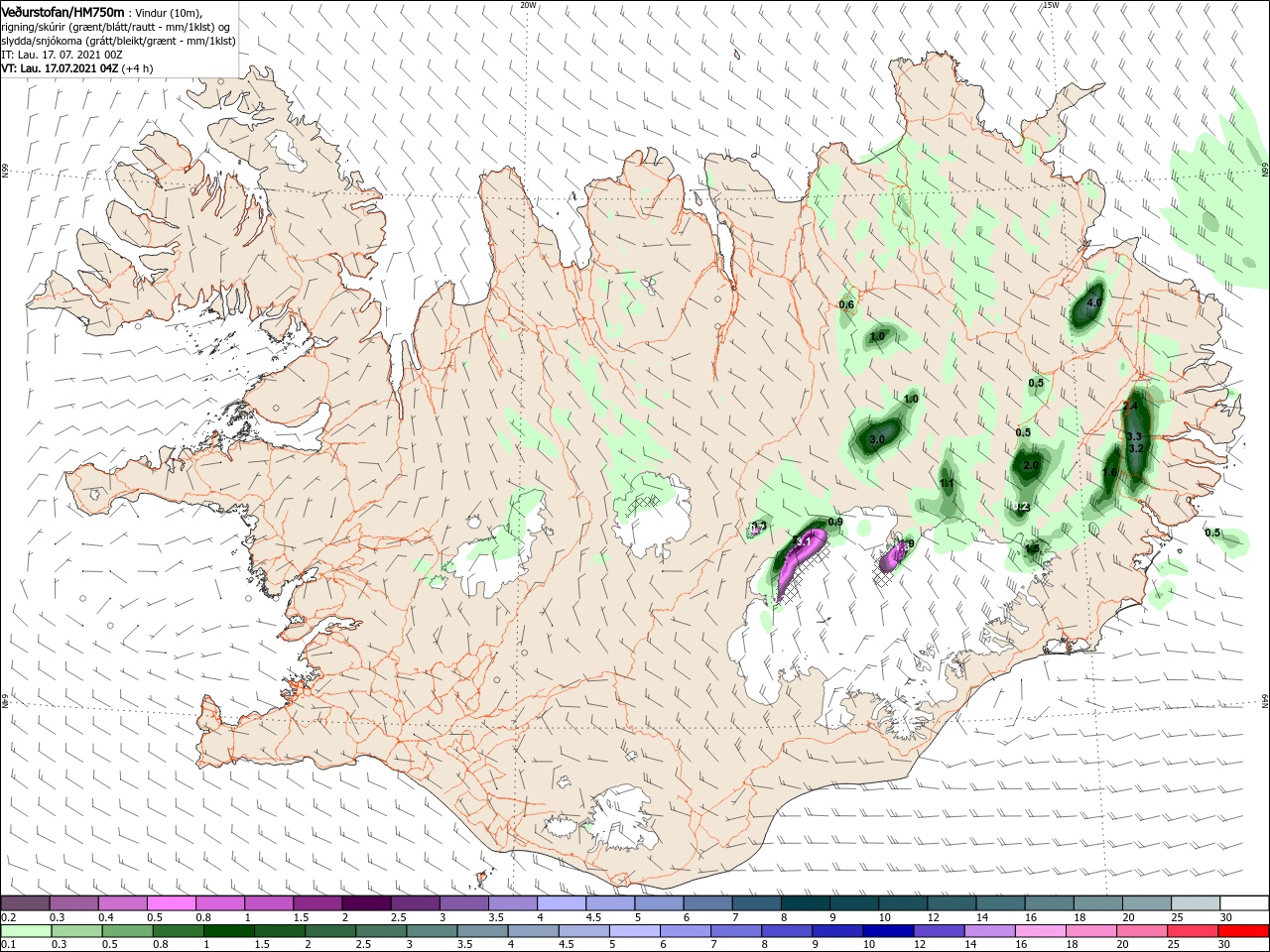Click the 0.9 value beside the purple snow band
1270x952 pixels.
click(x=835, y=522)
